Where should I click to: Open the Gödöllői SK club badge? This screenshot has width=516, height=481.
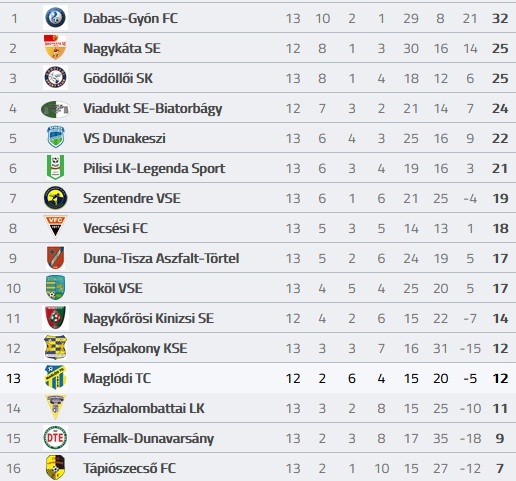pos(55,78)
